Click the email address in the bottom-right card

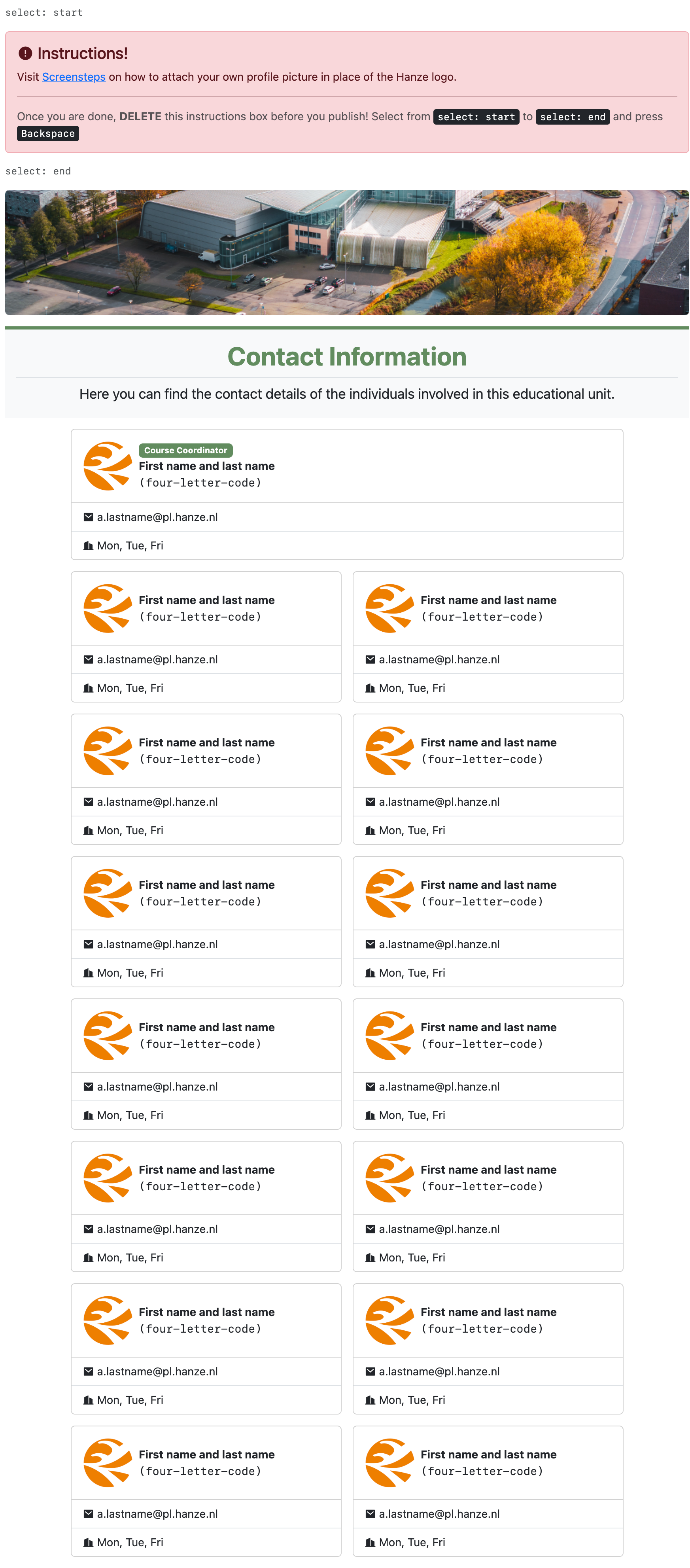point(439,1514)
